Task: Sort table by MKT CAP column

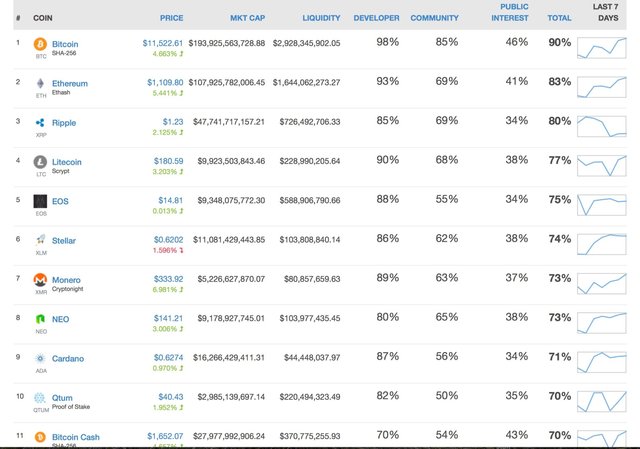Action: click(247, 18)
